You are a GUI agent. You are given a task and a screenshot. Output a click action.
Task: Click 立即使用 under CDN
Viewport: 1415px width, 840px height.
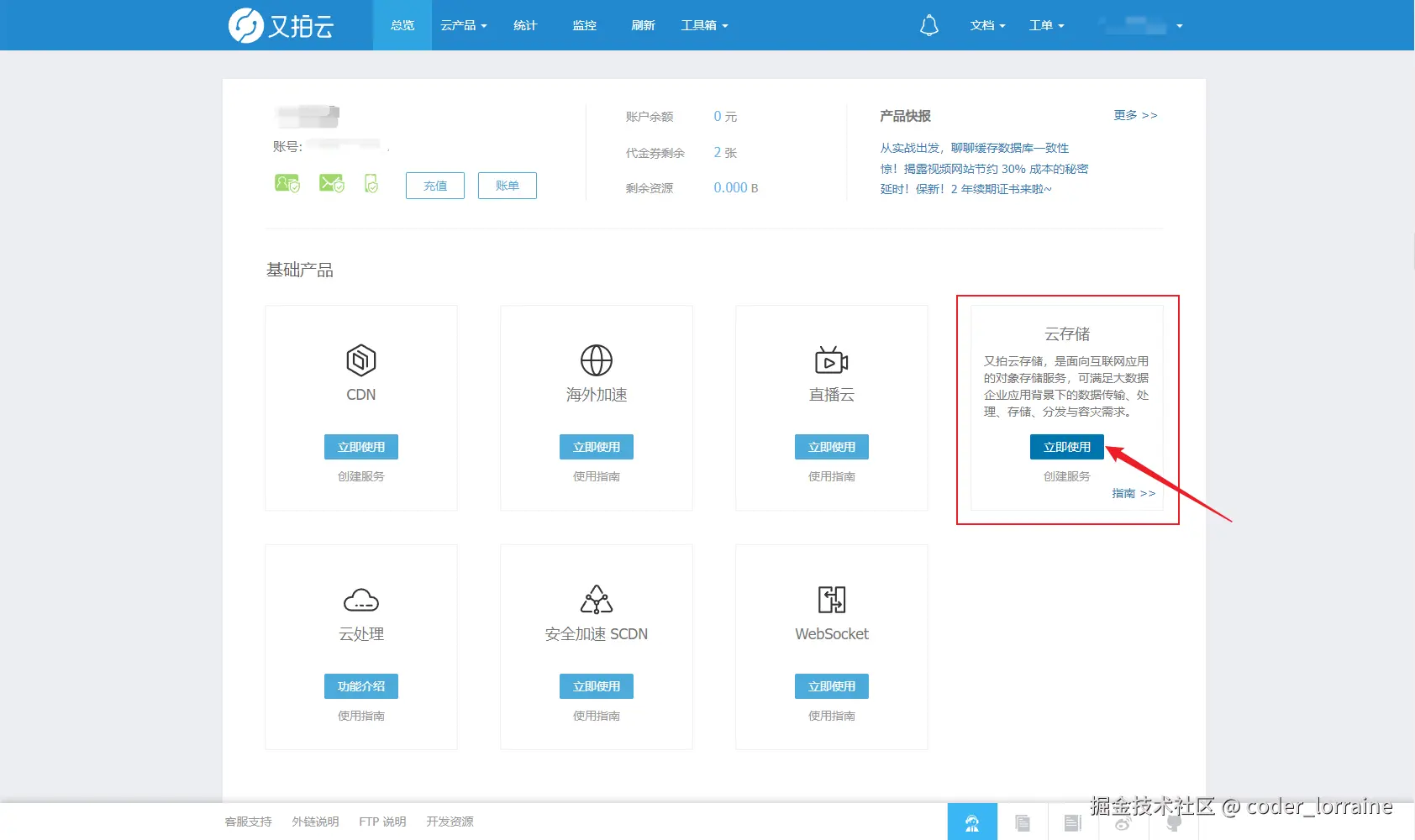click(361, 447)
